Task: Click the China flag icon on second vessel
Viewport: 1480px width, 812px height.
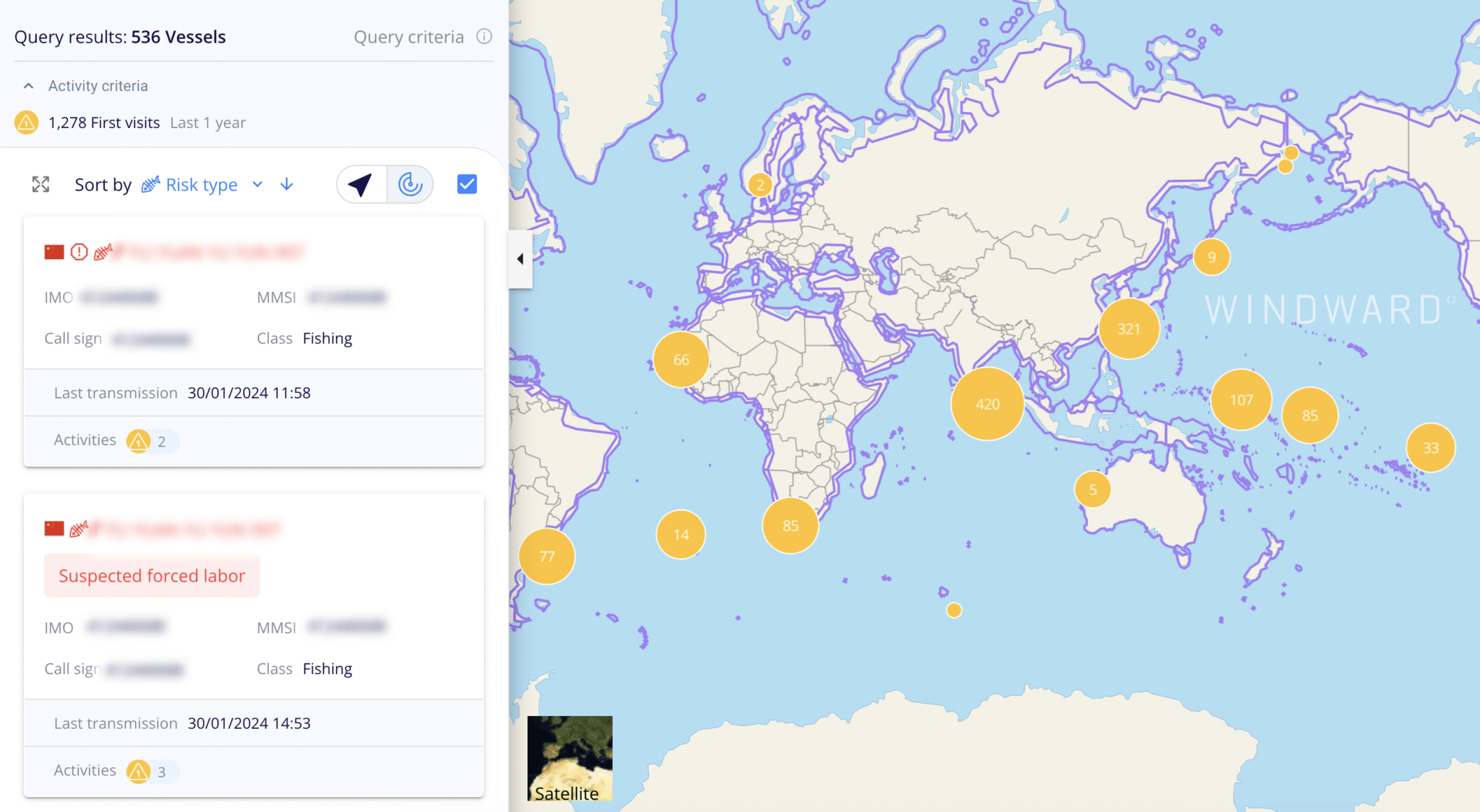Action: pos(54,528)
